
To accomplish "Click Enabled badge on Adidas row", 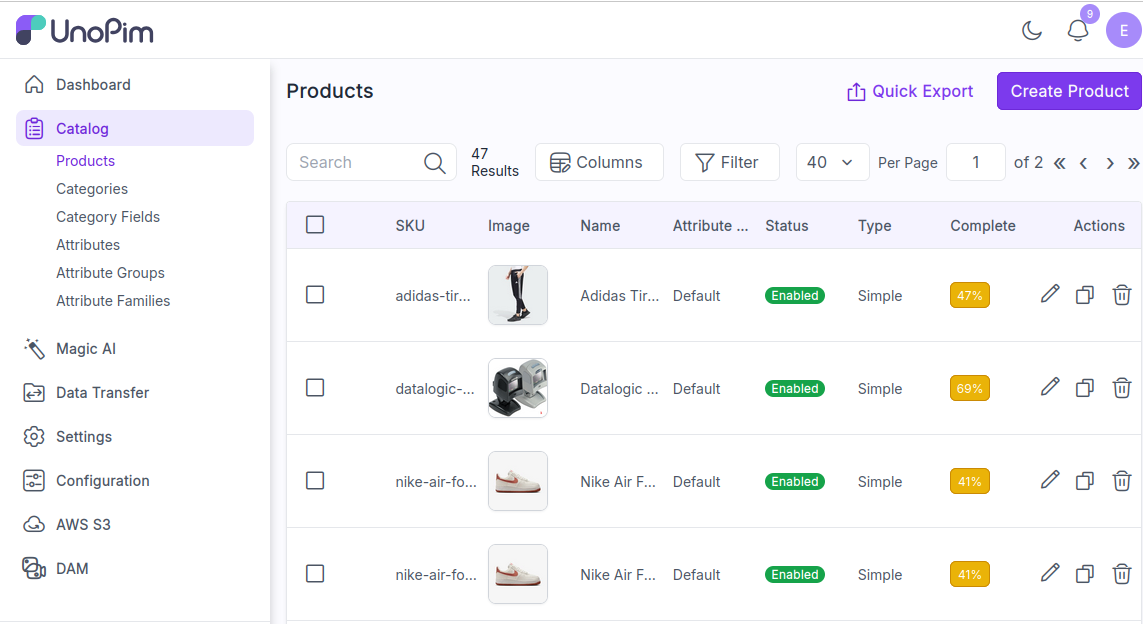I will (795, 295).
